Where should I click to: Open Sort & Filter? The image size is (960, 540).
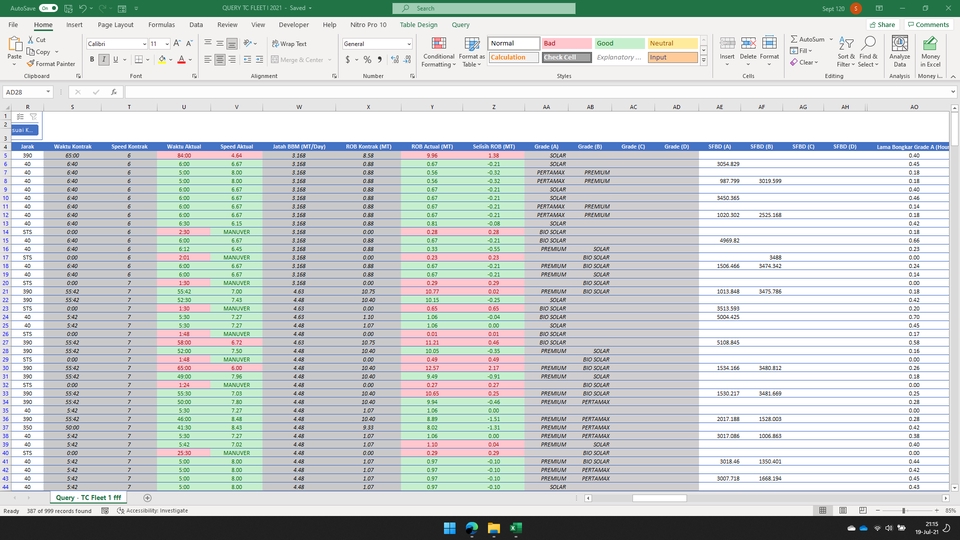point(846,52)
